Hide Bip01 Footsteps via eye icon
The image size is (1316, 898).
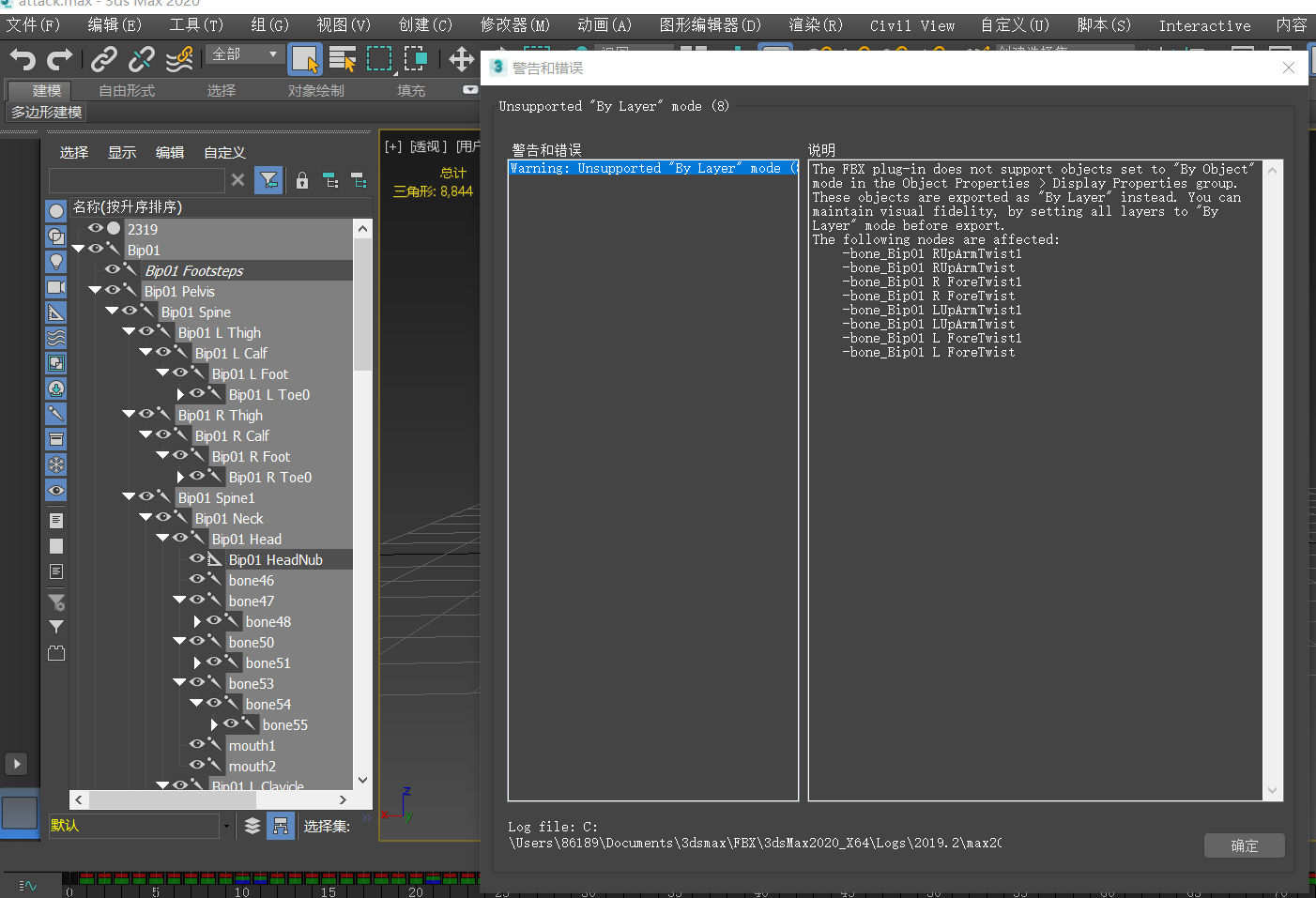113,269
